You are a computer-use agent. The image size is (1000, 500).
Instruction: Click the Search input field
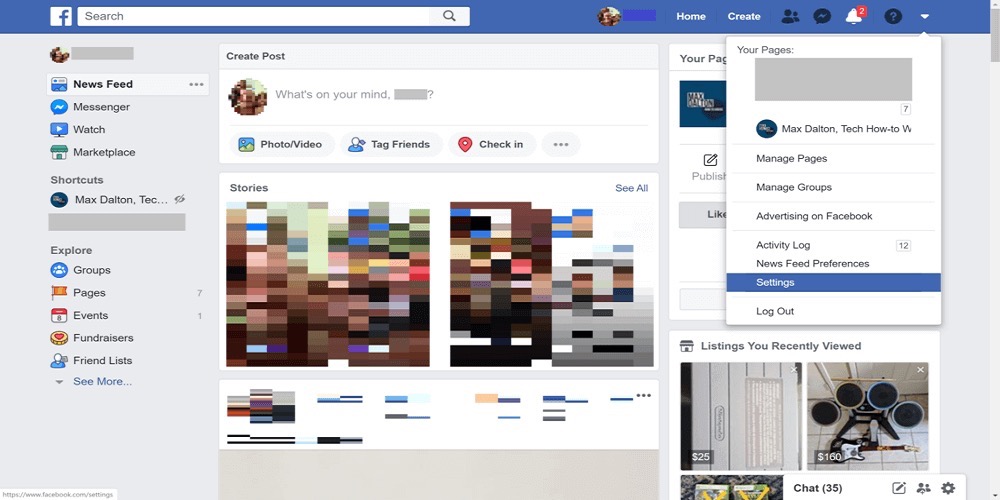254,17
